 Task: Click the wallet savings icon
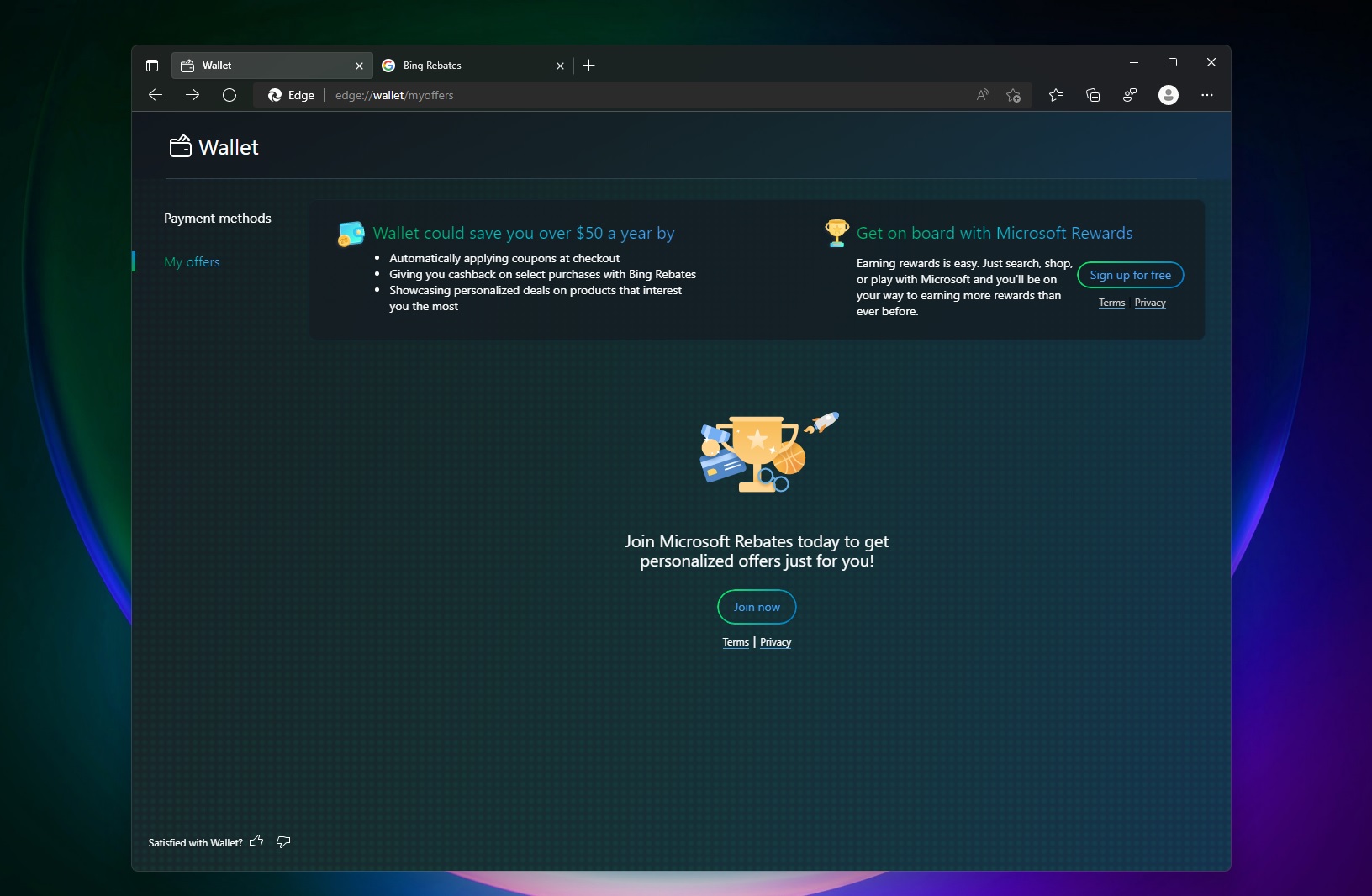tap(351, 234)
